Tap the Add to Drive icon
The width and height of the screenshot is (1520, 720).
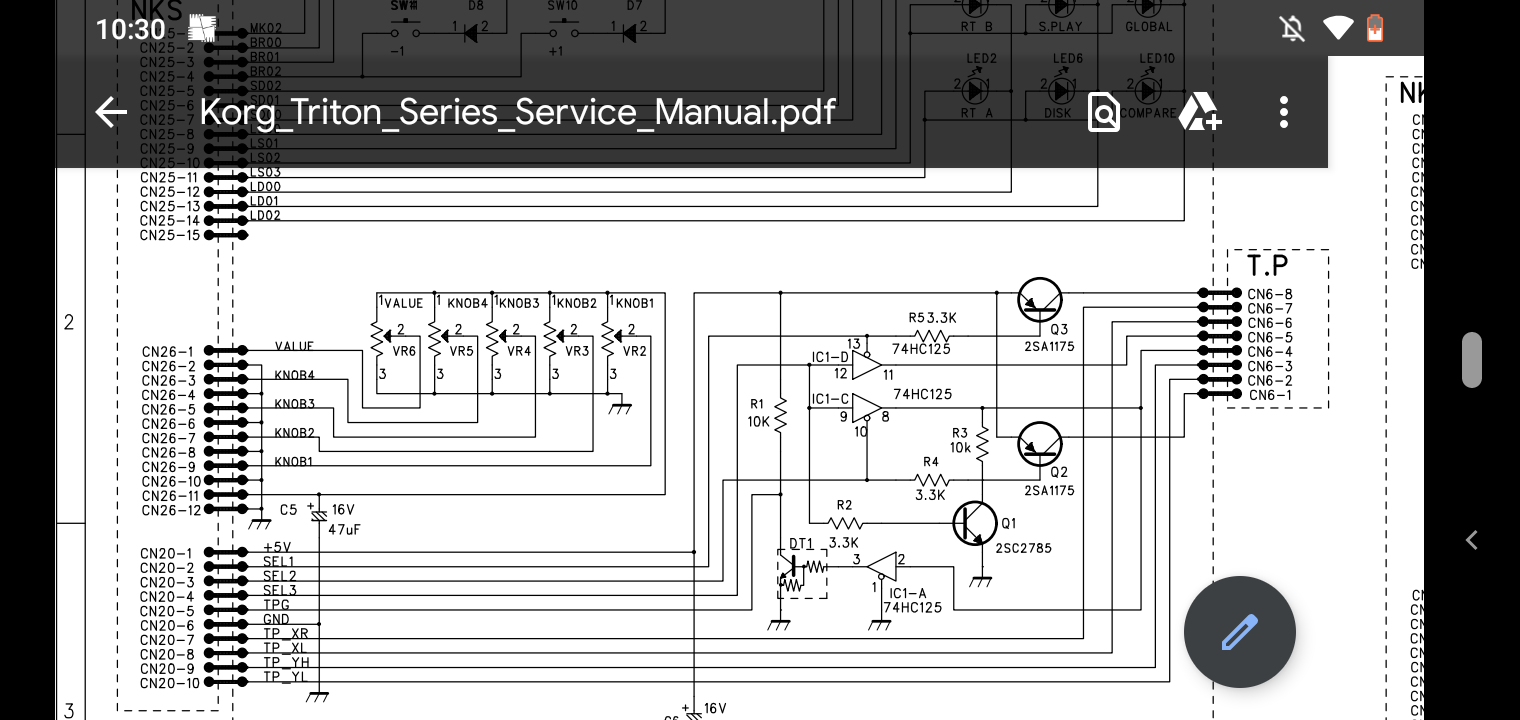click(x=1198, y=112)
